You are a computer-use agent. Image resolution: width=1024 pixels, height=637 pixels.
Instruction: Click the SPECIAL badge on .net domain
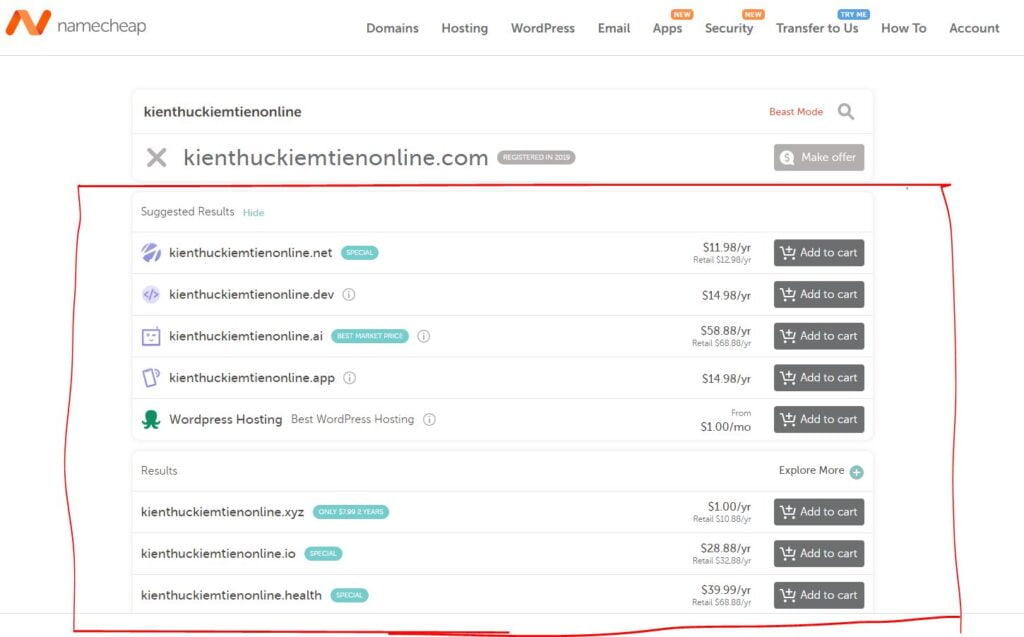[359, 253]
